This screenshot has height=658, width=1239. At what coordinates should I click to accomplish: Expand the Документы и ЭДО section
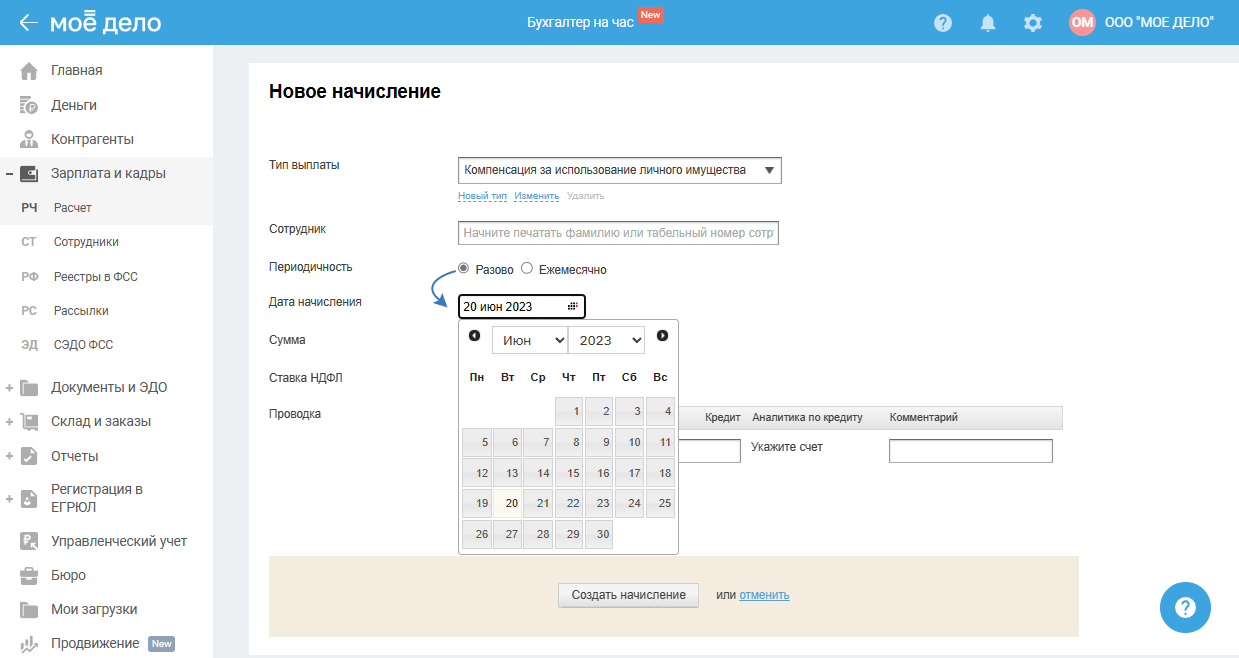click(x=9, y=388)
